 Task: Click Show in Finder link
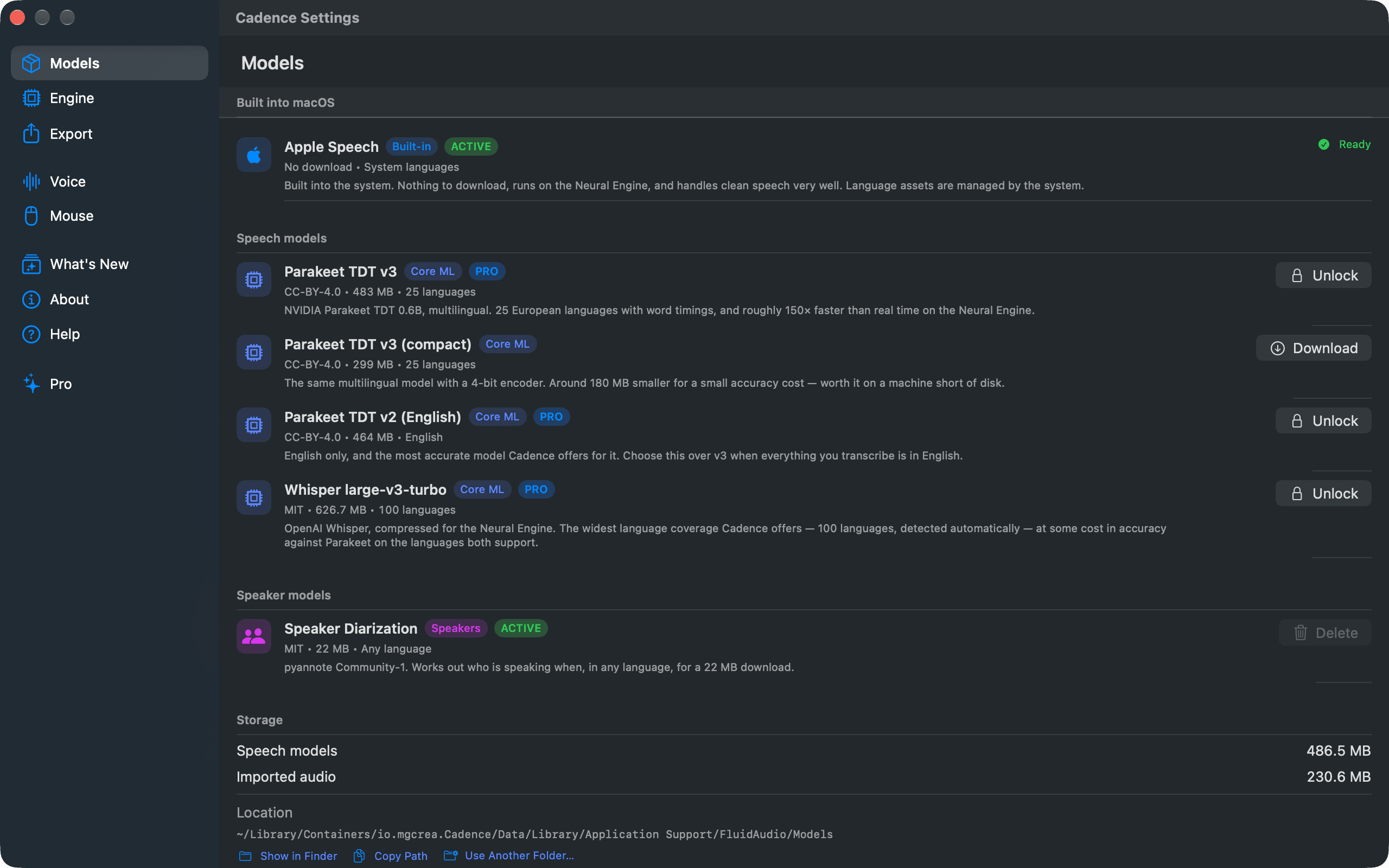[x=298, y=856]
